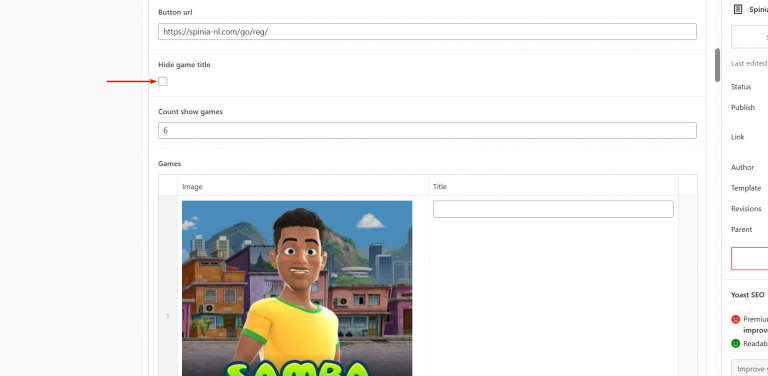Click the Link label in sidebar
The height and width of the screenshot is (376, 768).
coord(738,137)
